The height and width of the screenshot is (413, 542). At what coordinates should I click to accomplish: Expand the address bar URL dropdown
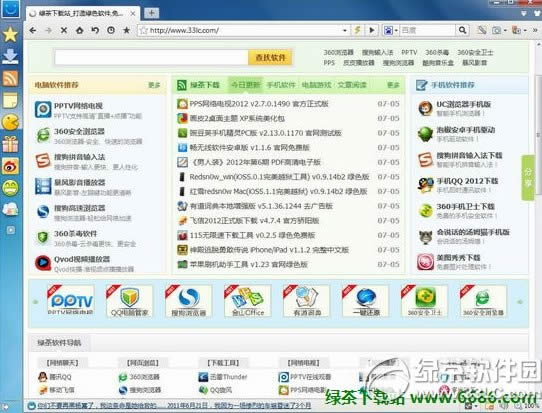345,30
